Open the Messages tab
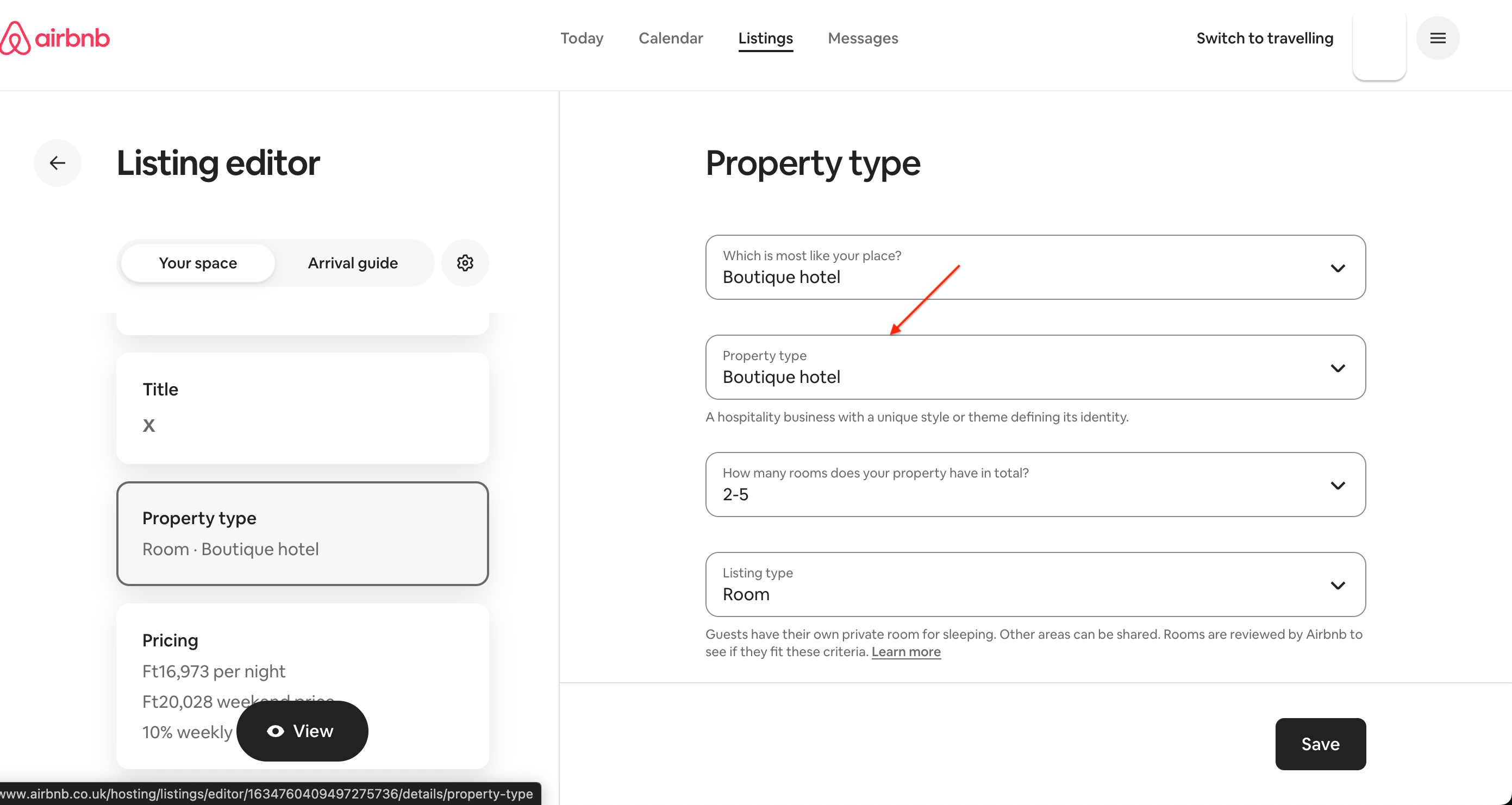The image size is (1512, 805). [863, 38]
